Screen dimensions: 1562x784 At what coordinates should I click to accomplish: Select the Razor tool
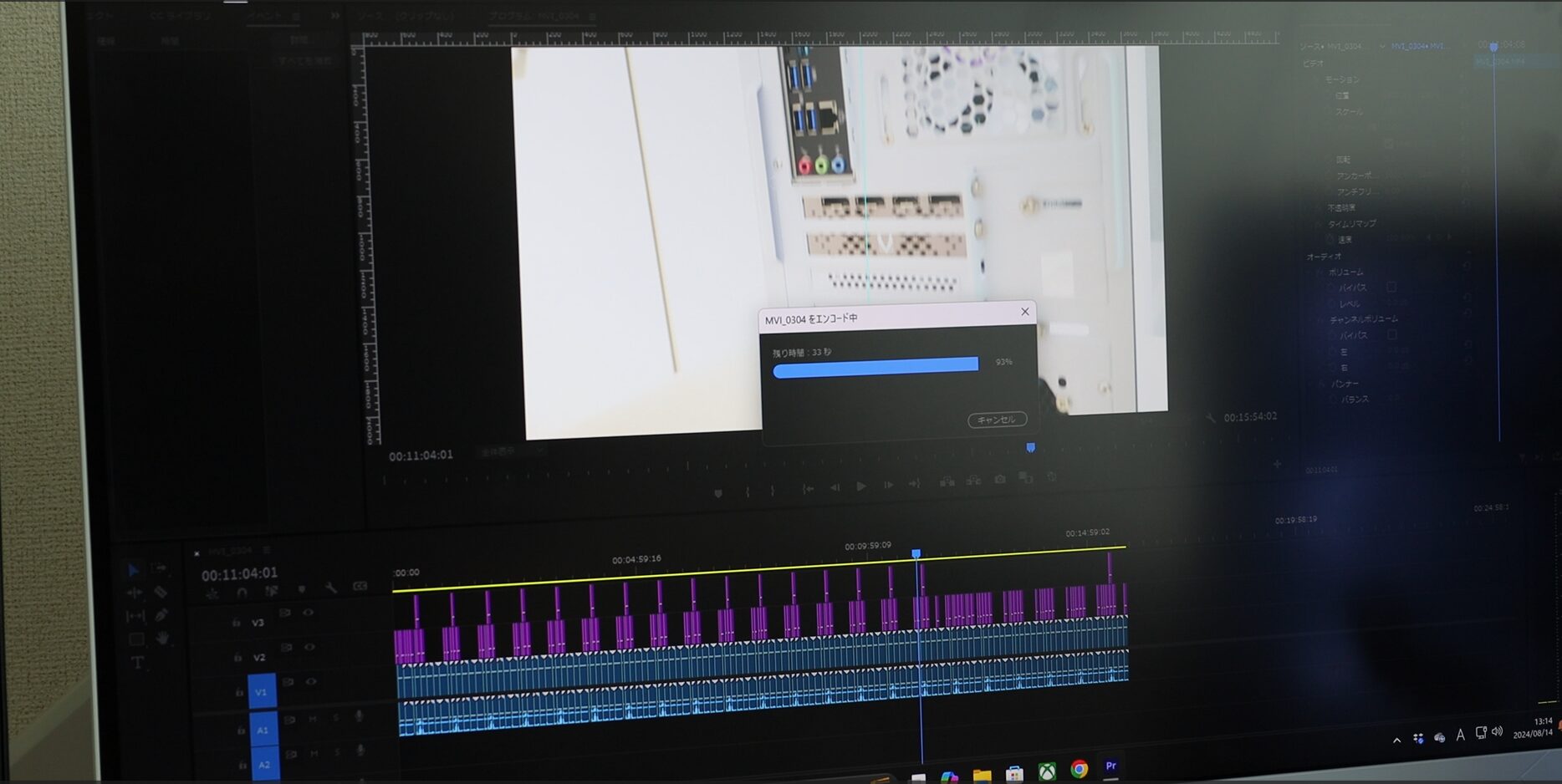click(161, 591)
